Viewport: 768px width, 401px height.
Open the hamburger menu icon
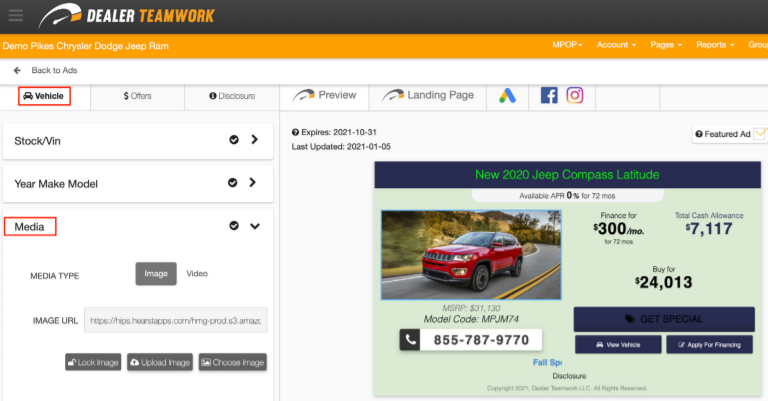16,15
